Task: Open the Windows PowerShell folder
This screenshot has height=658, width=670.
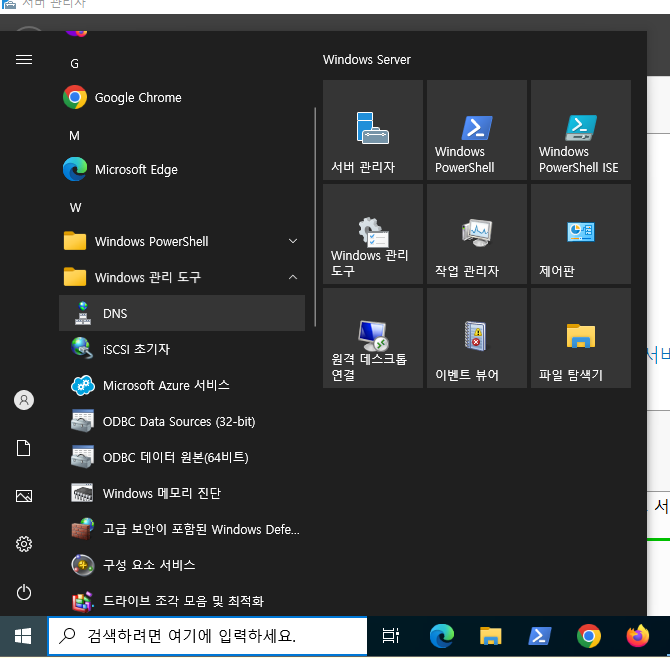Action: coord(182,241)
